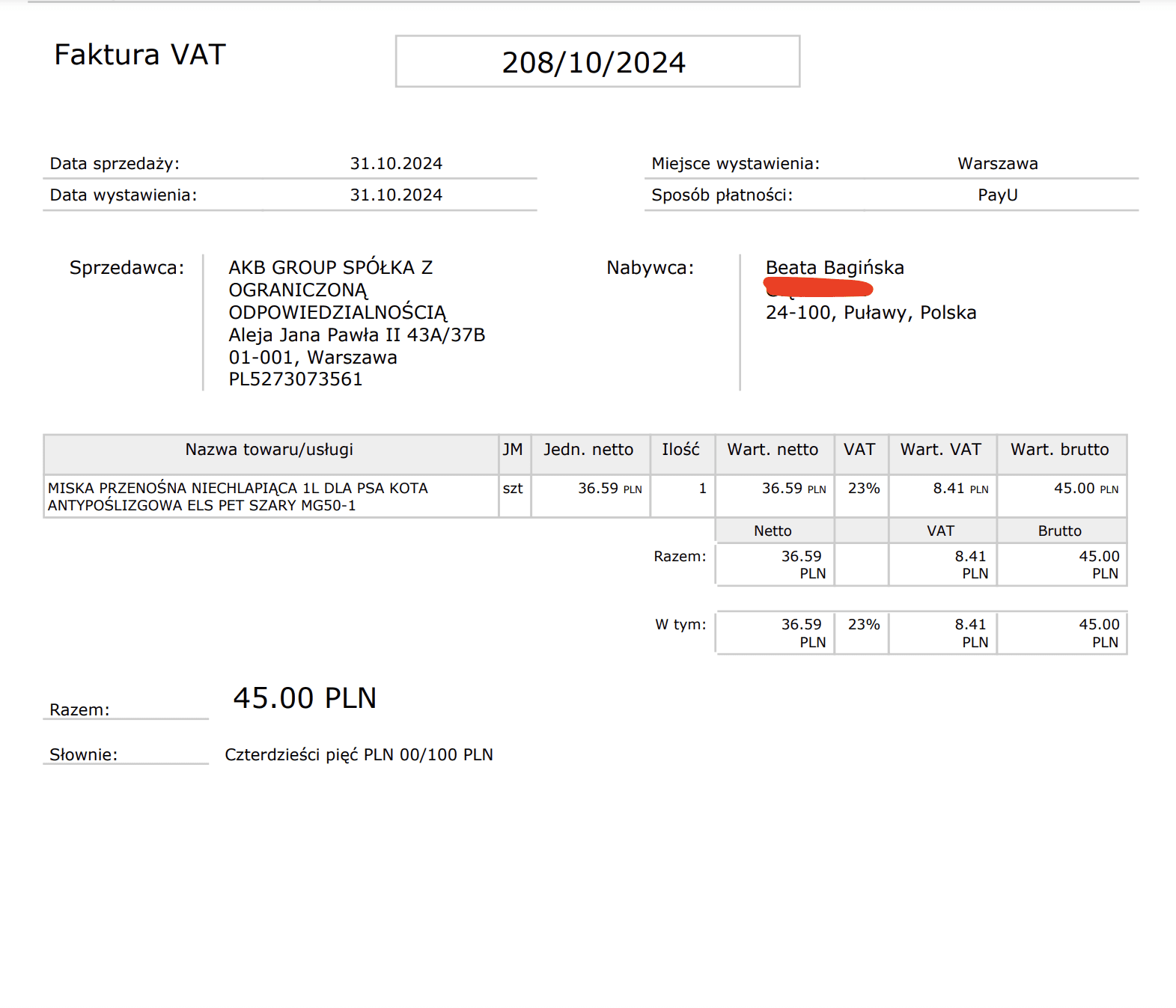Click the 8.41 PLN VAT value in item row
This screenshot has height=1008, width=1176.
[x=960, y=489]
